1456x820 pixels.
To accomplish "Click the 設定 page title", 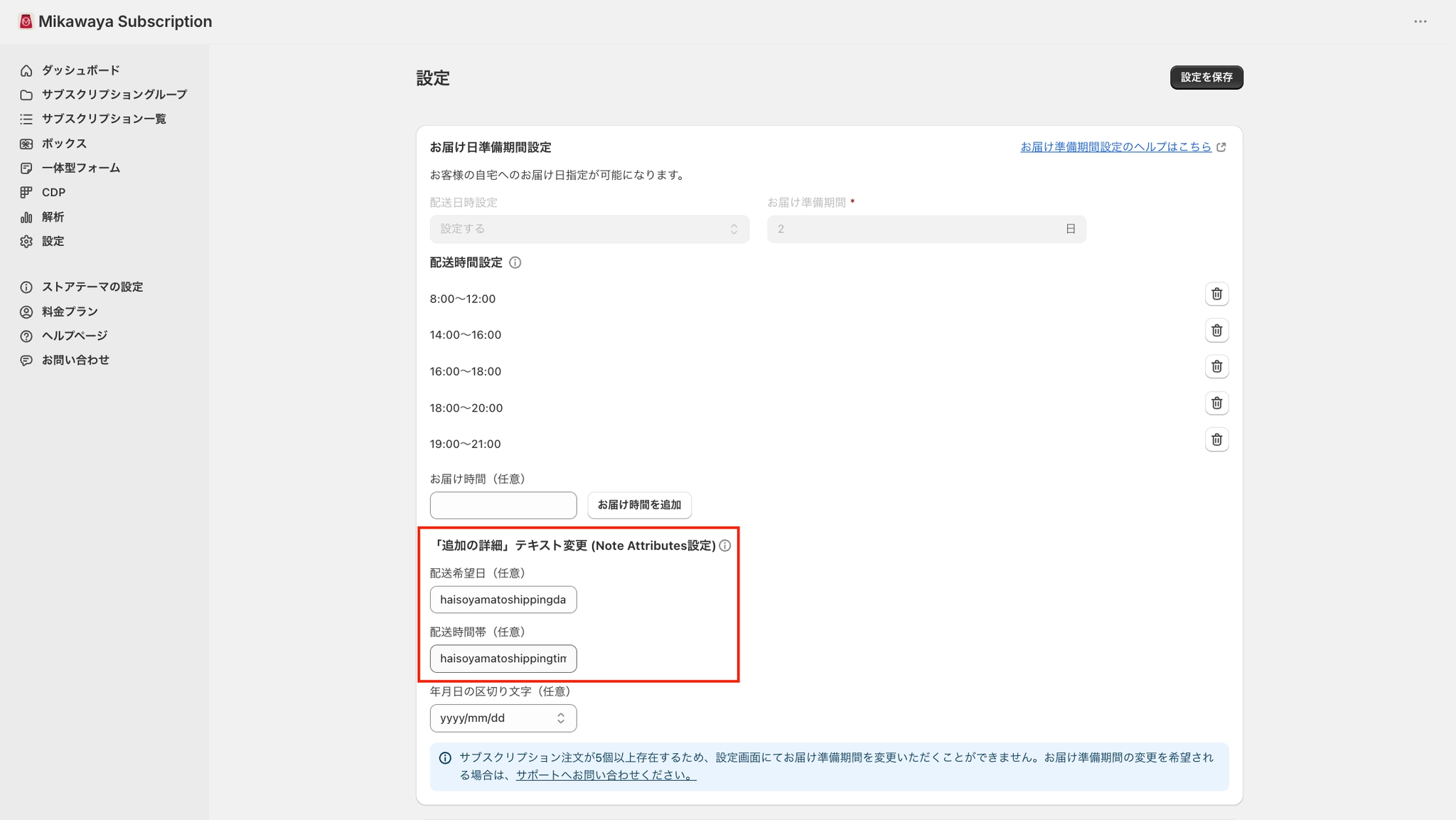I will click(433, 78).
